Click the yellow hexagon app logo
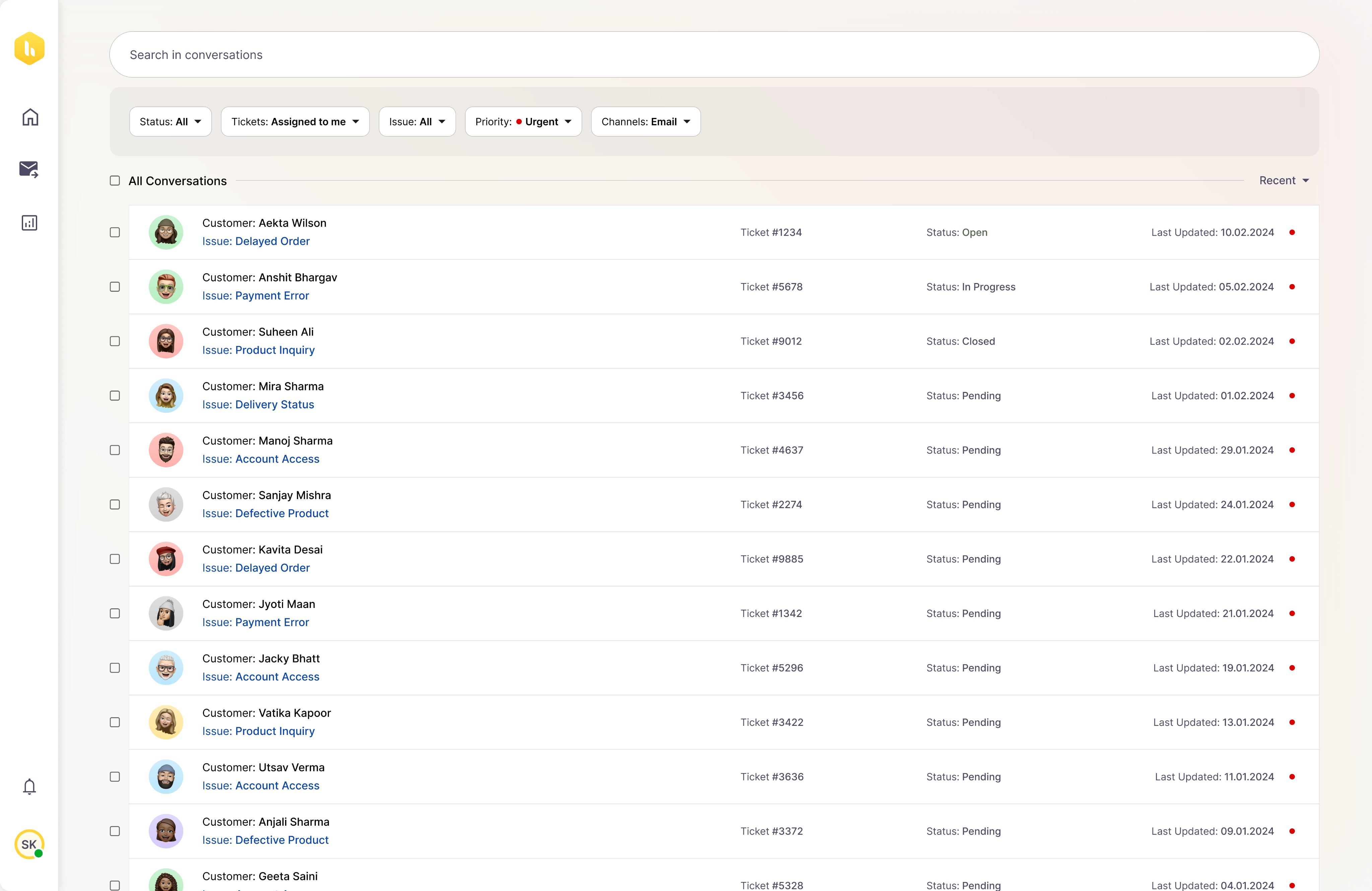1372x891 pixels. pos(29,49)
